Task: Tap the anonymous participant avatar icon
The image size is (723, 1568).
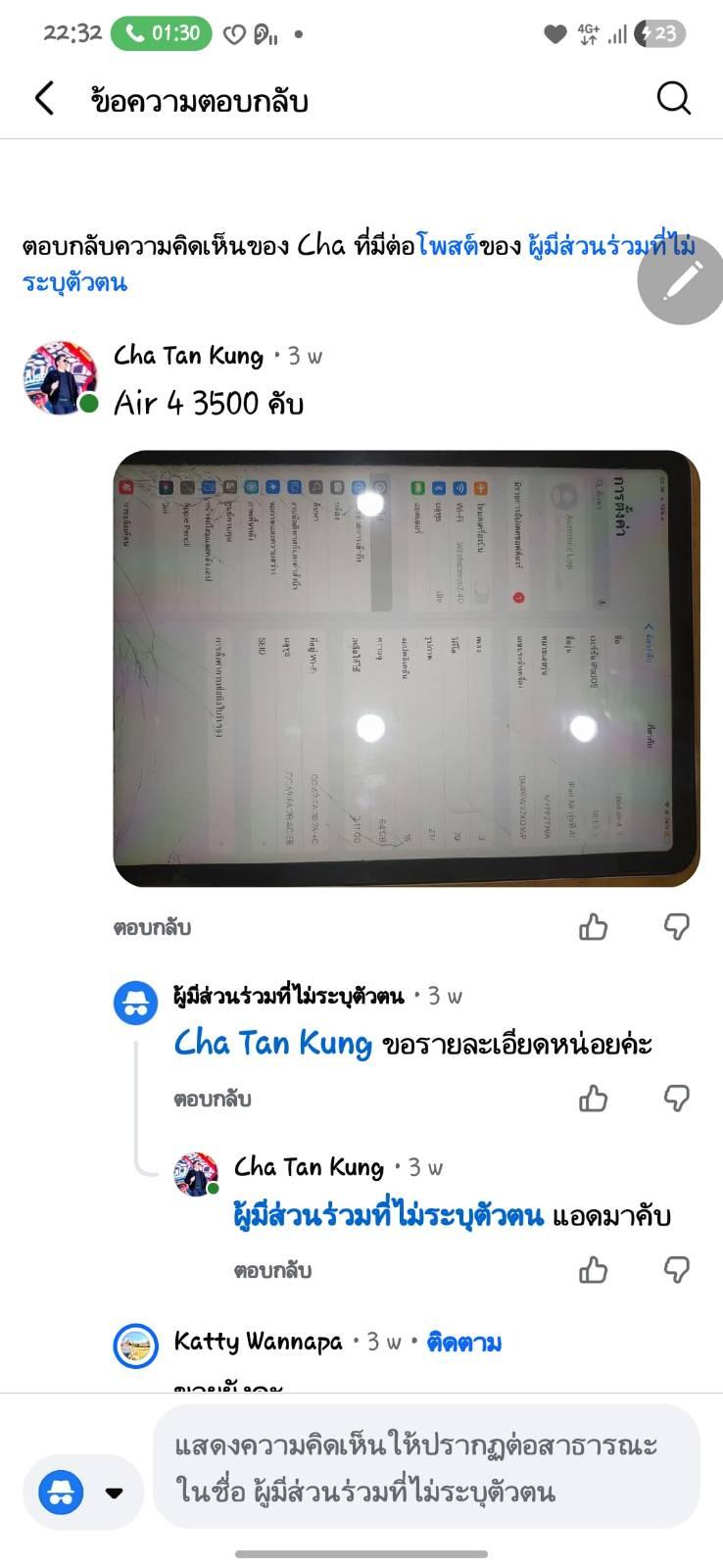Action: [136, 1003]
